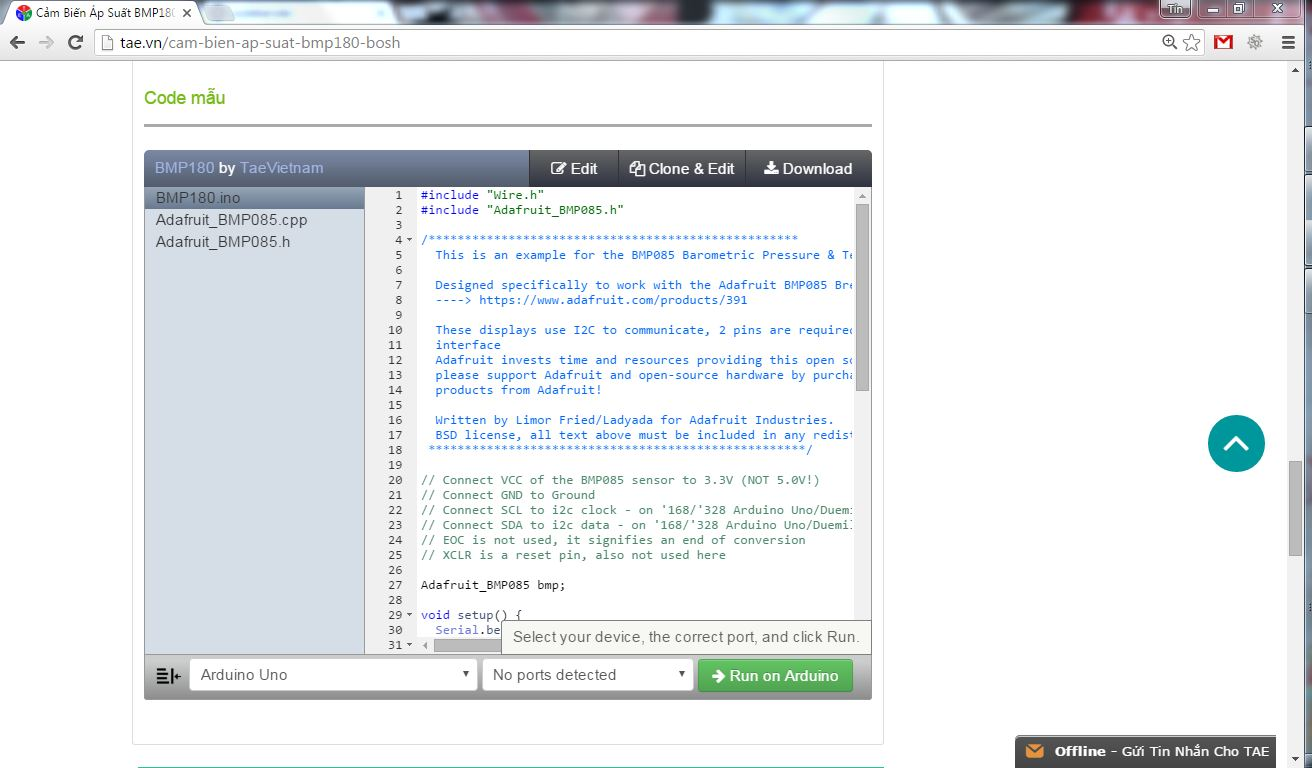Viewport: 1312px width, 768px height.
Task: Toggle the fold arrow at line 31
Action: [x=410, y=645]
